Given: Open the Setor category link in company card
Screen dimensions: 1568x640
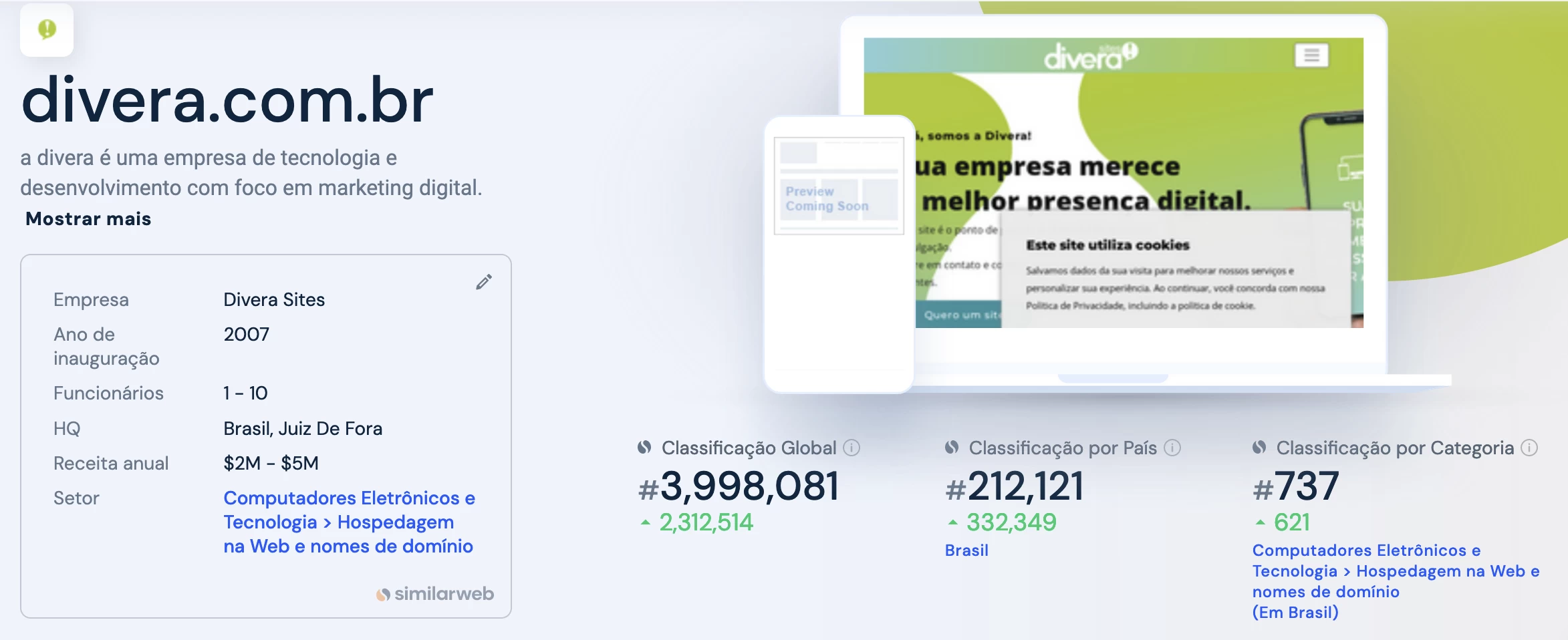Looking at the screenshot, I should (350, 522).
